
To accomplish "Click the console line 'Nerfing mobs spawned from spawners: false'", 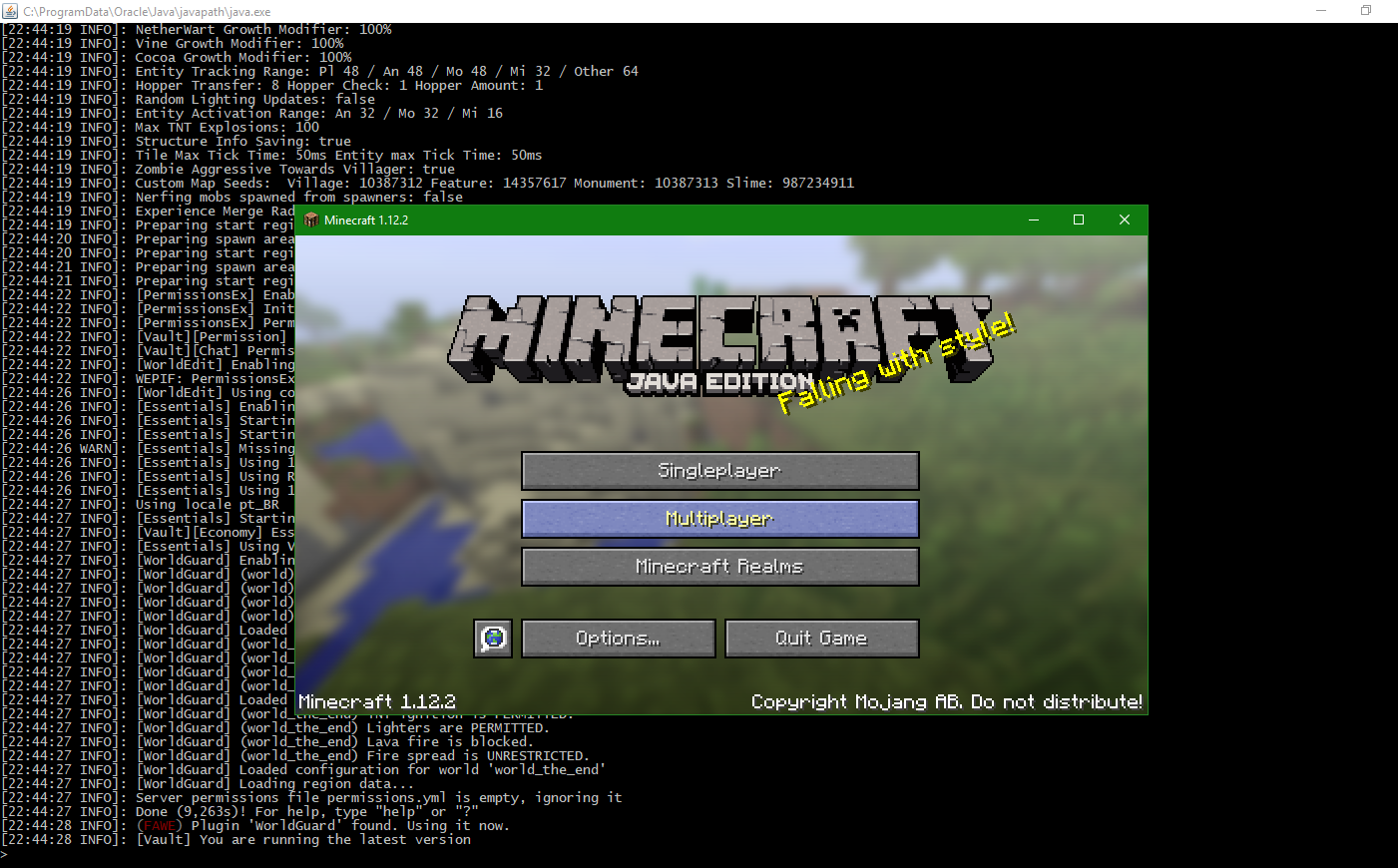I will coord(232,197).
